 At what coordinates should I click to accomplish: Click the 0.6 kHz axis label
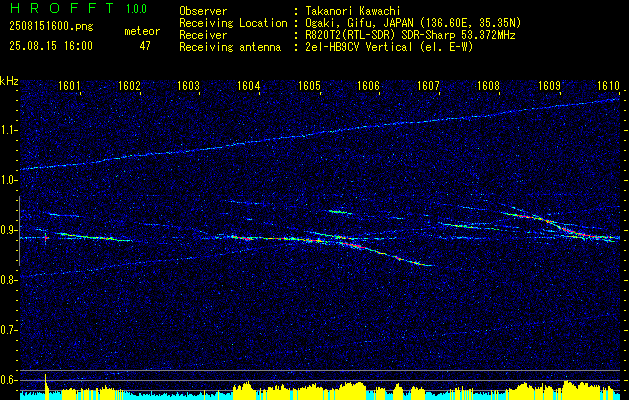pos(8,380)
